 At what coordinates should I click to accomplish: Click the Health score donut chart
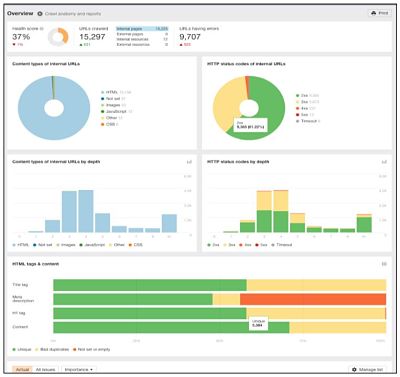(x=58, y=37)
